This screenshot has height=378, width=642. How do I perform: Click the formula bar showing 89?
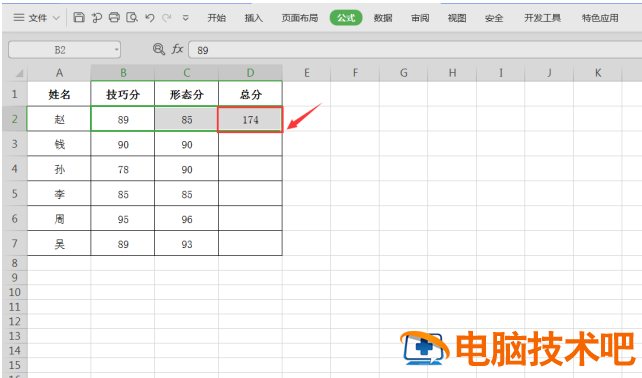(x=415, y=50)
